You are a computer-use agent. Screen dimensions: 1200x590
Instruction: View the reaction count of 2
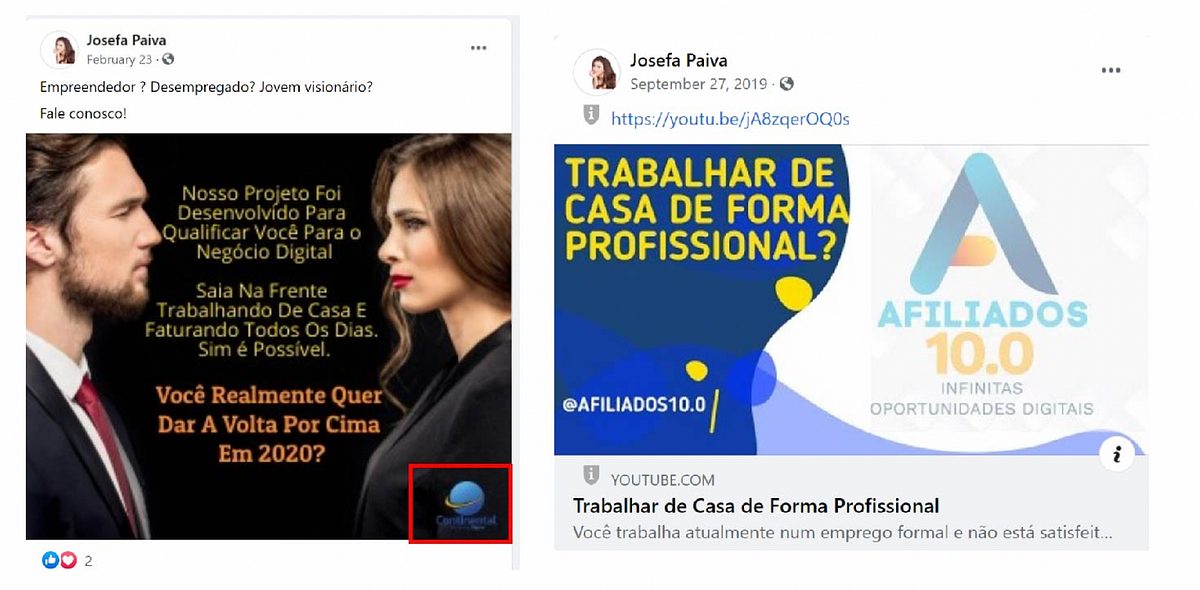click(x=88, y=561)
